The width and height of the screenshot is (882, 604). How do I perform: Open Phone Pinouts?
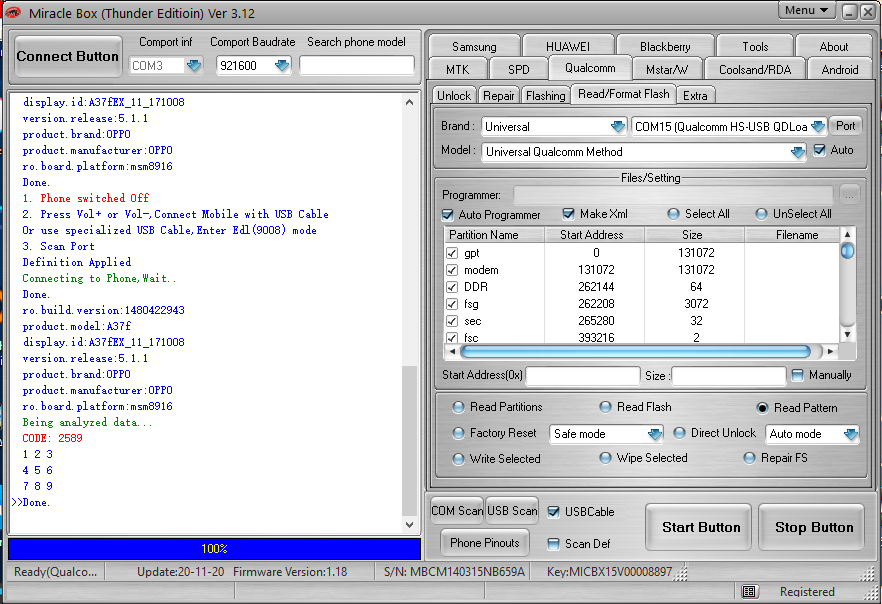tap(484, 543)
